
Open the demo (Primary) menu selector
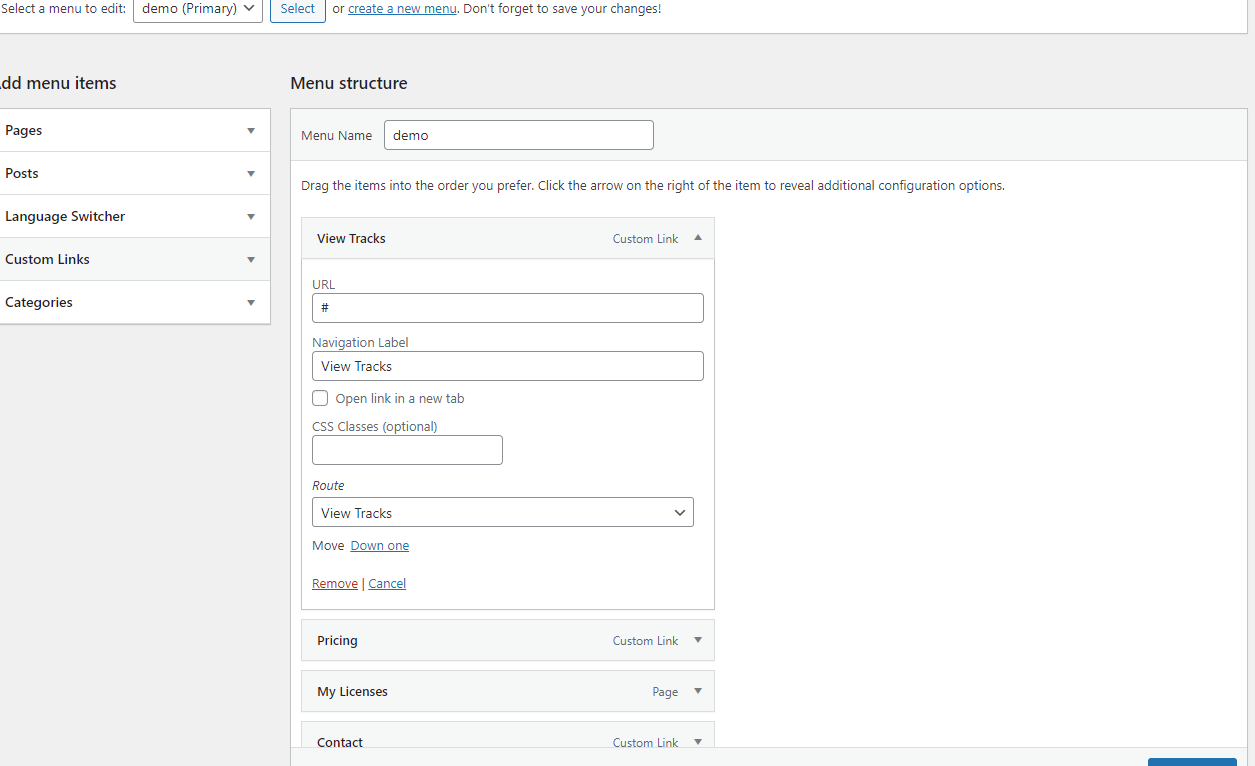click(x=198, y=9)
